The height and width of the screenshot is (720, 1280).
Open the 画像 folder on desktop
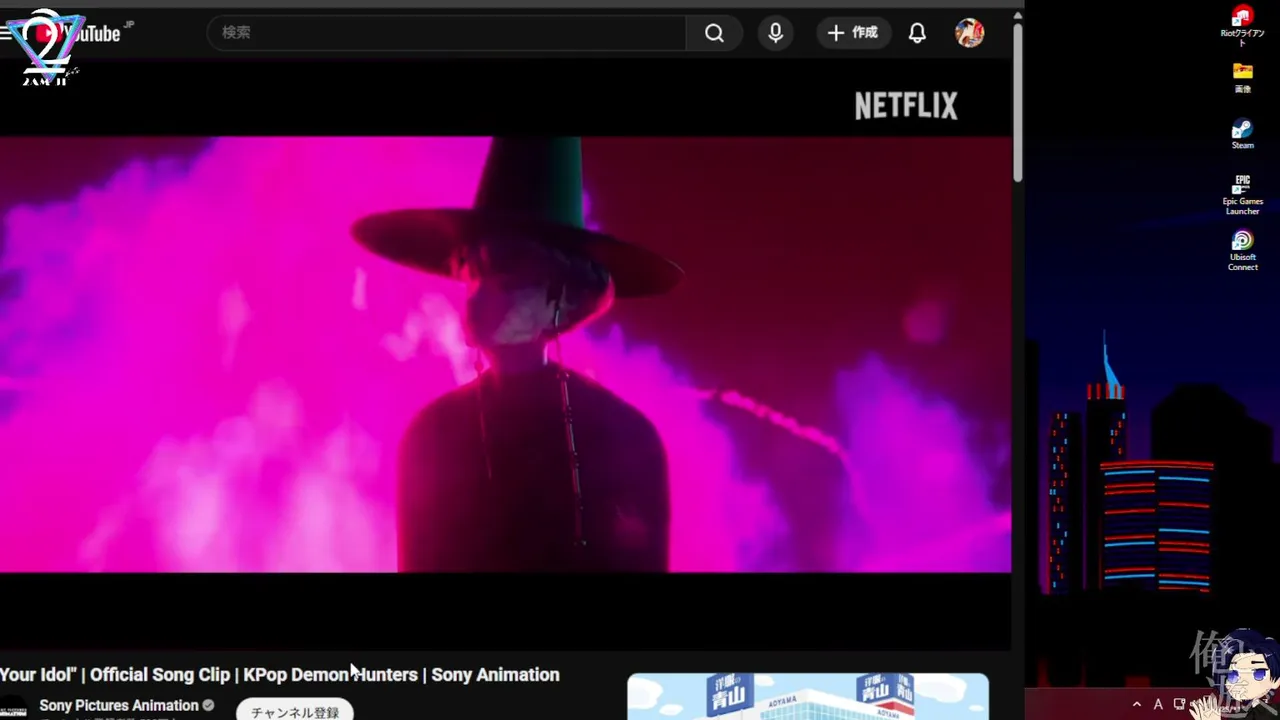[1242, 79]
